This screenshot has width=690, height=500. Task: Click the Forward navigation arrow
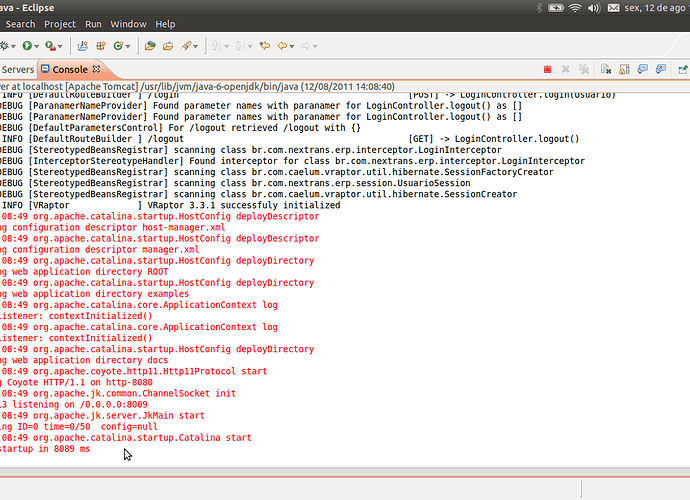coord(305,46)
